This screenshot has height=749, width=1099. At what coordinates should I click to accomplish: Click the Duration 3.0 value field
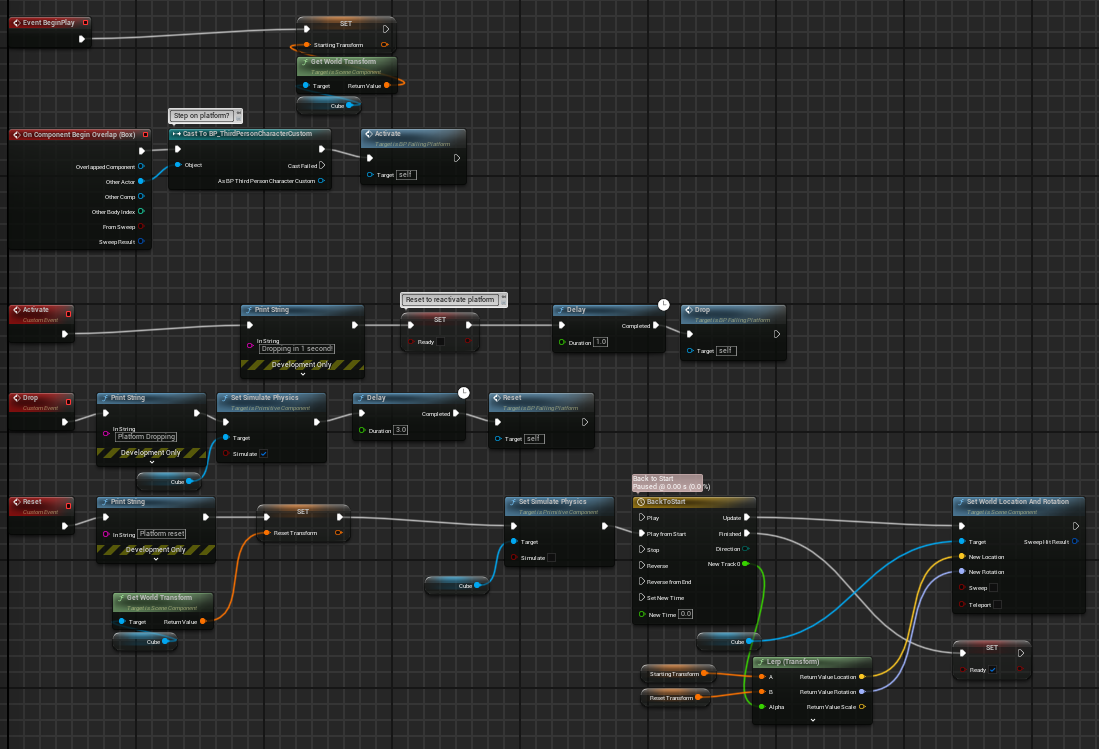tap(400, 430)
